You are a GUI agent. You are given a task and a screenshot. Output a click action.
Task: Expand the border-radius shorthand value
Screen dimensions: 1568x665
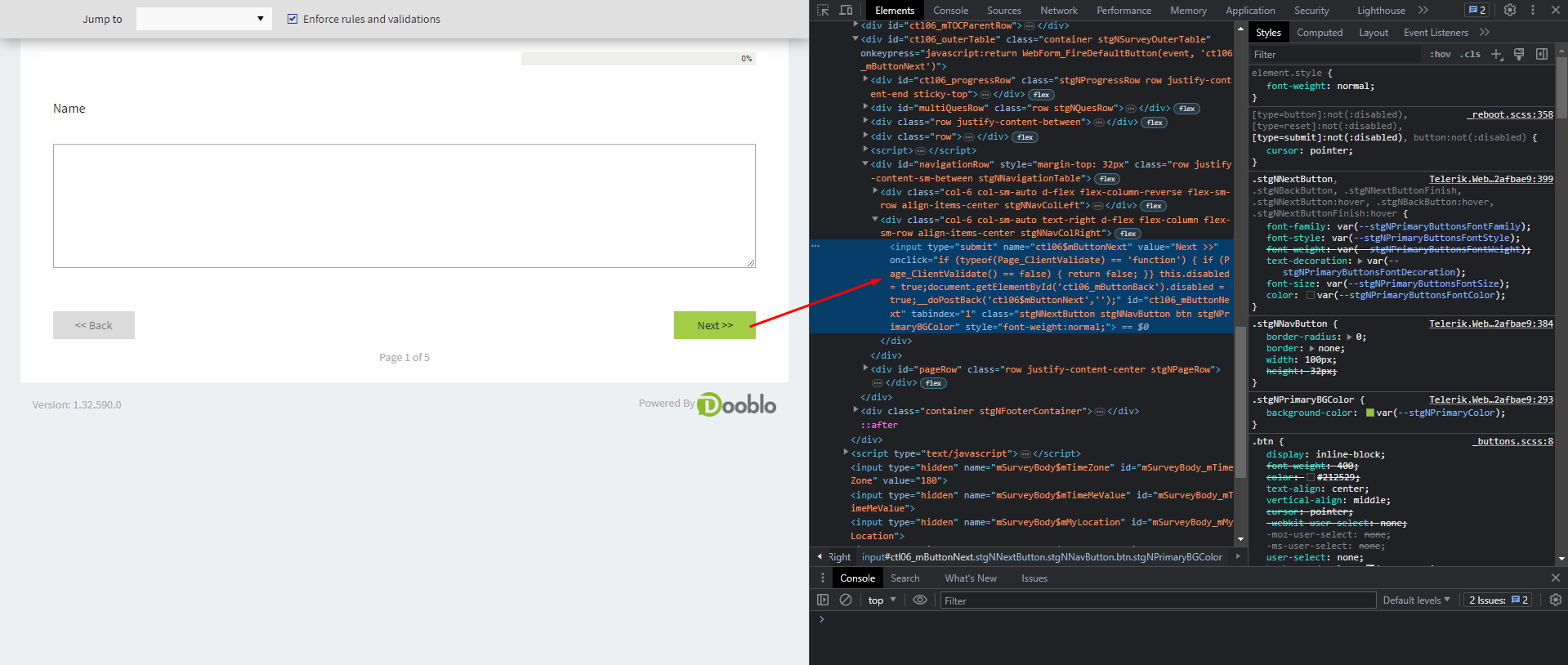point(1351,337)
